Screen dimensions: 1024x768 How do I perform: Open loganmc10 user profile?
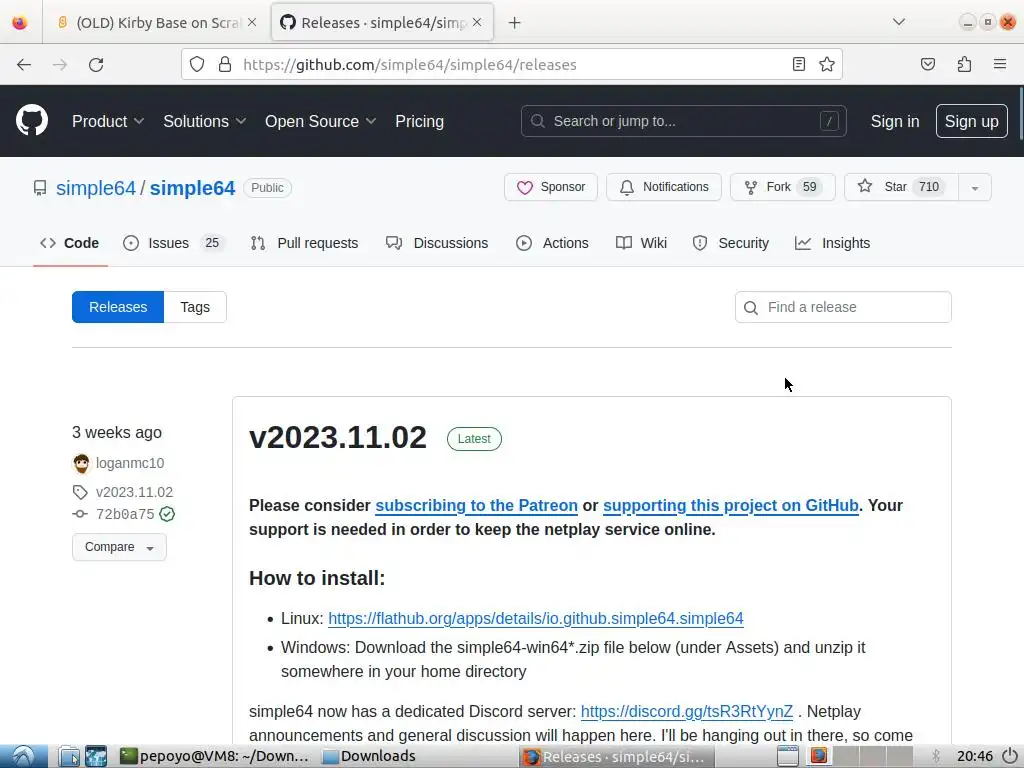pos(130,463)
